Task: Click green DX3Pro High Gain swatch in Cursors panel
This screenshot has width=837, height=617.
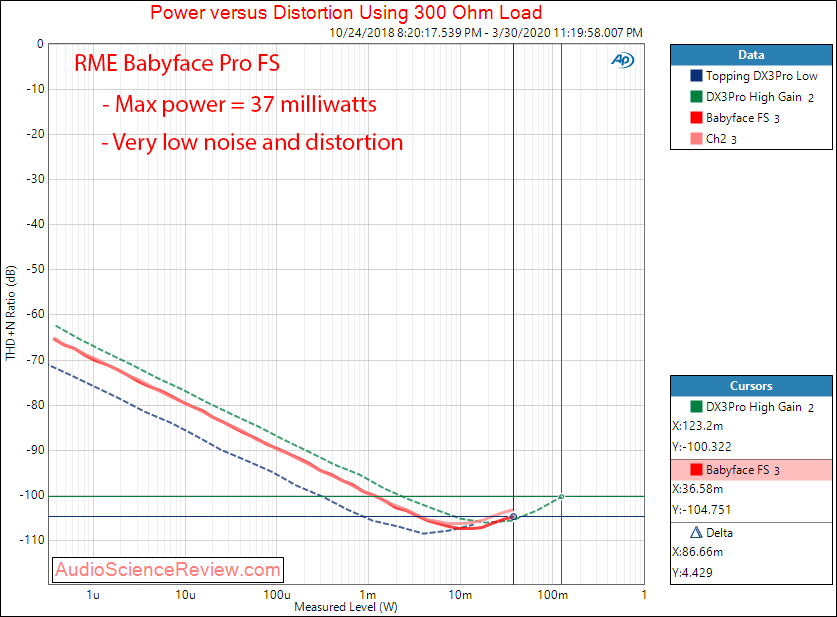Action: [696, 407]
